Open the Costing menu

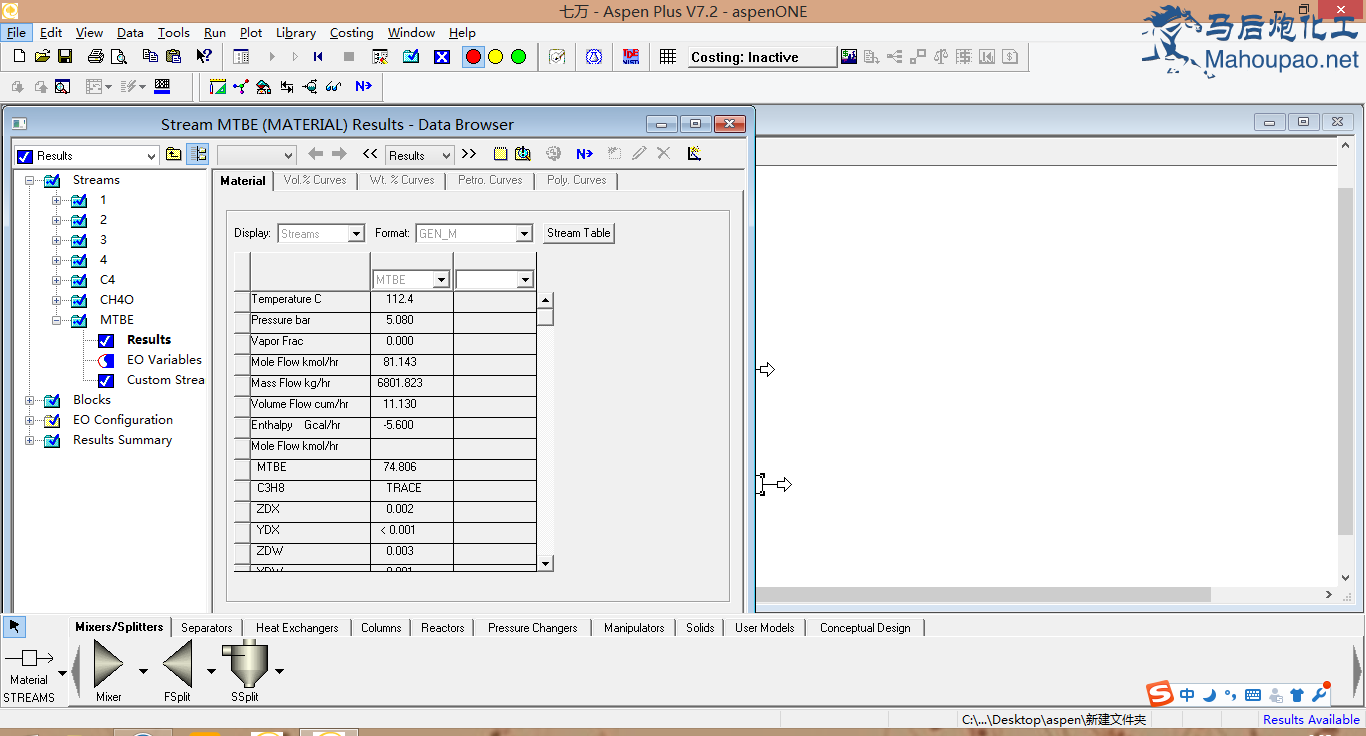[352, 33]
